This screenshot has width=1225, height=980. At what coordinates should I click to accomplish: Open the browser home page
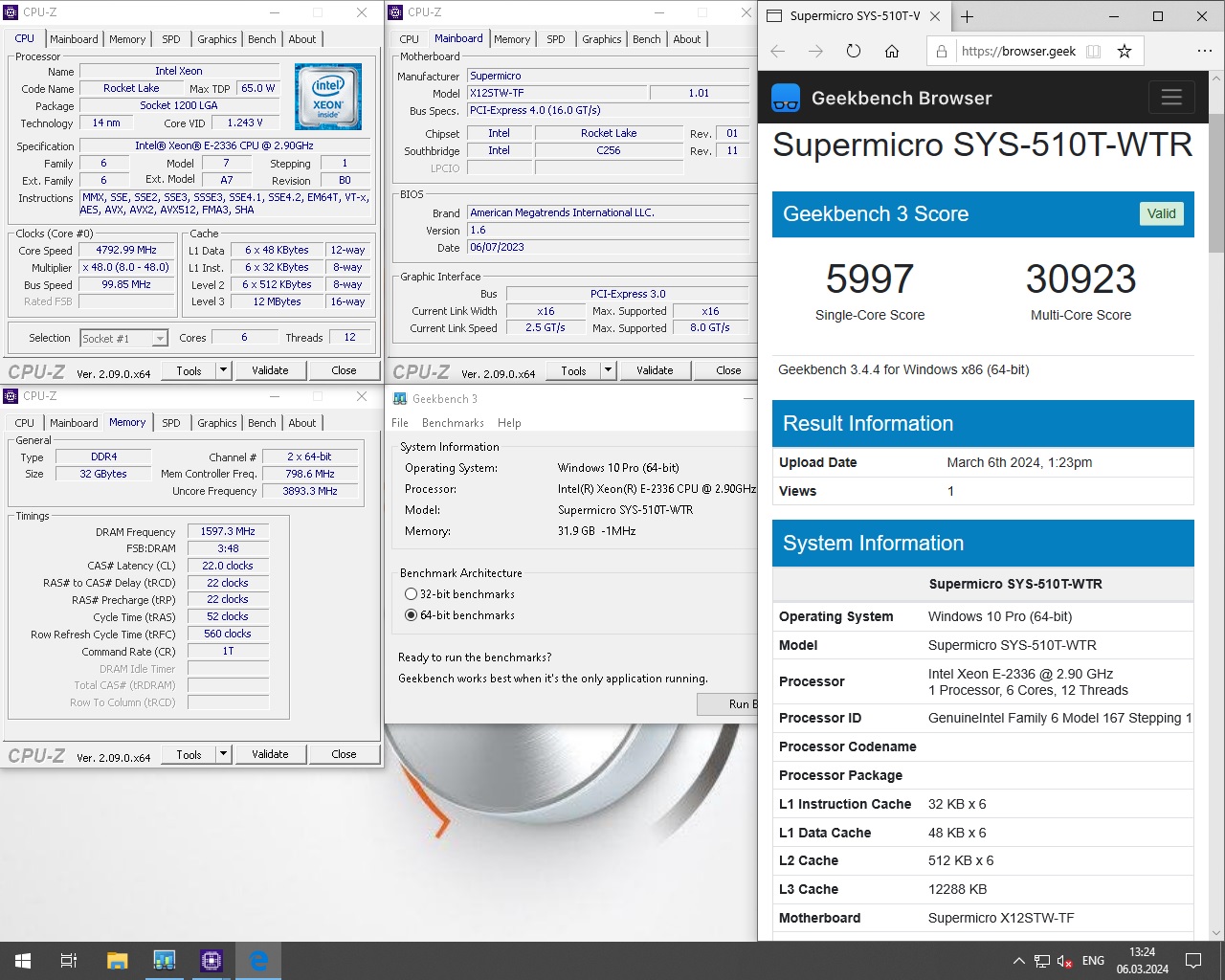892,52
